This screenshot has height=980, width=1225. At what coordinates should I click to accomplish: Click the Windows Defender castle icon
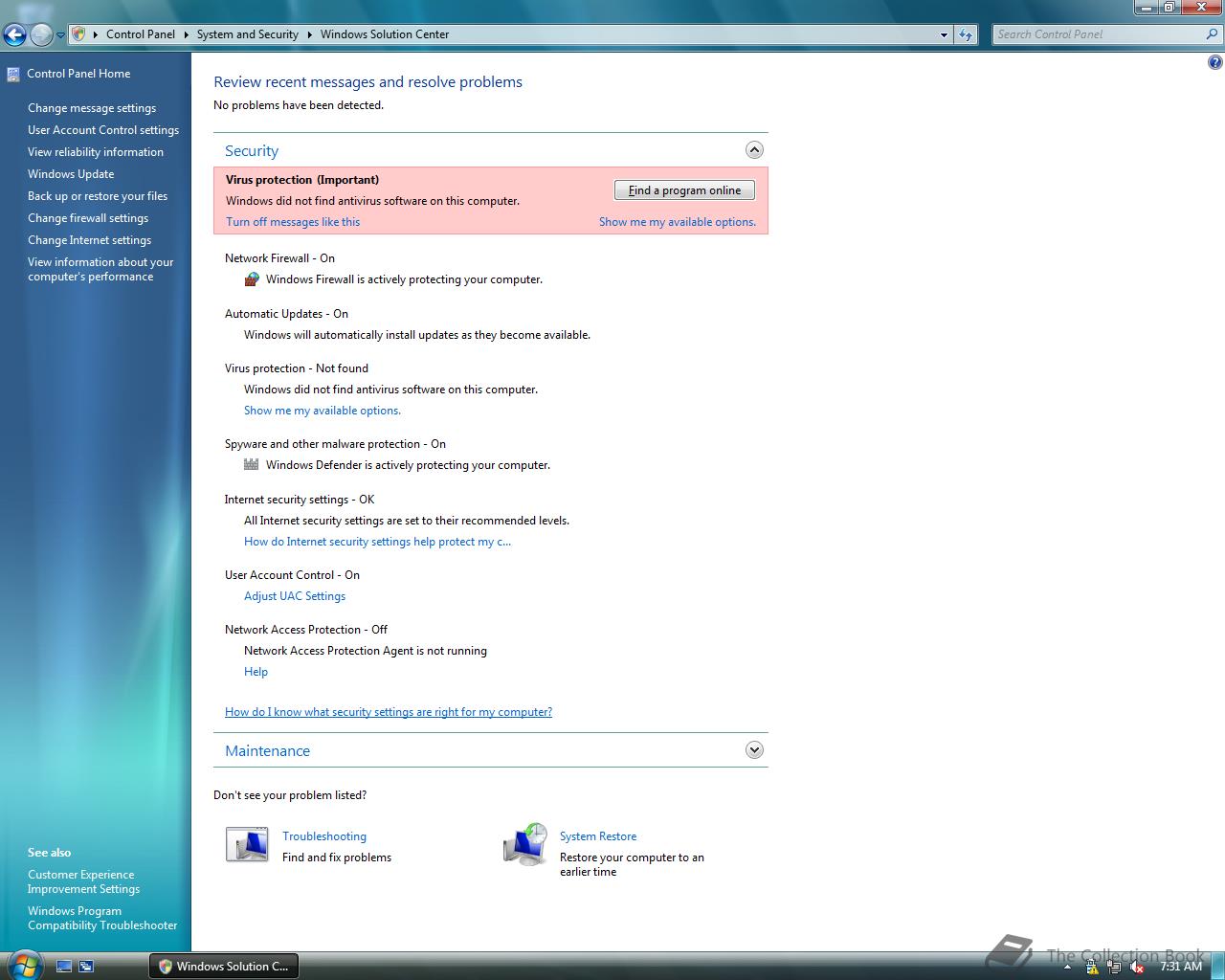[x=252, y=464]
